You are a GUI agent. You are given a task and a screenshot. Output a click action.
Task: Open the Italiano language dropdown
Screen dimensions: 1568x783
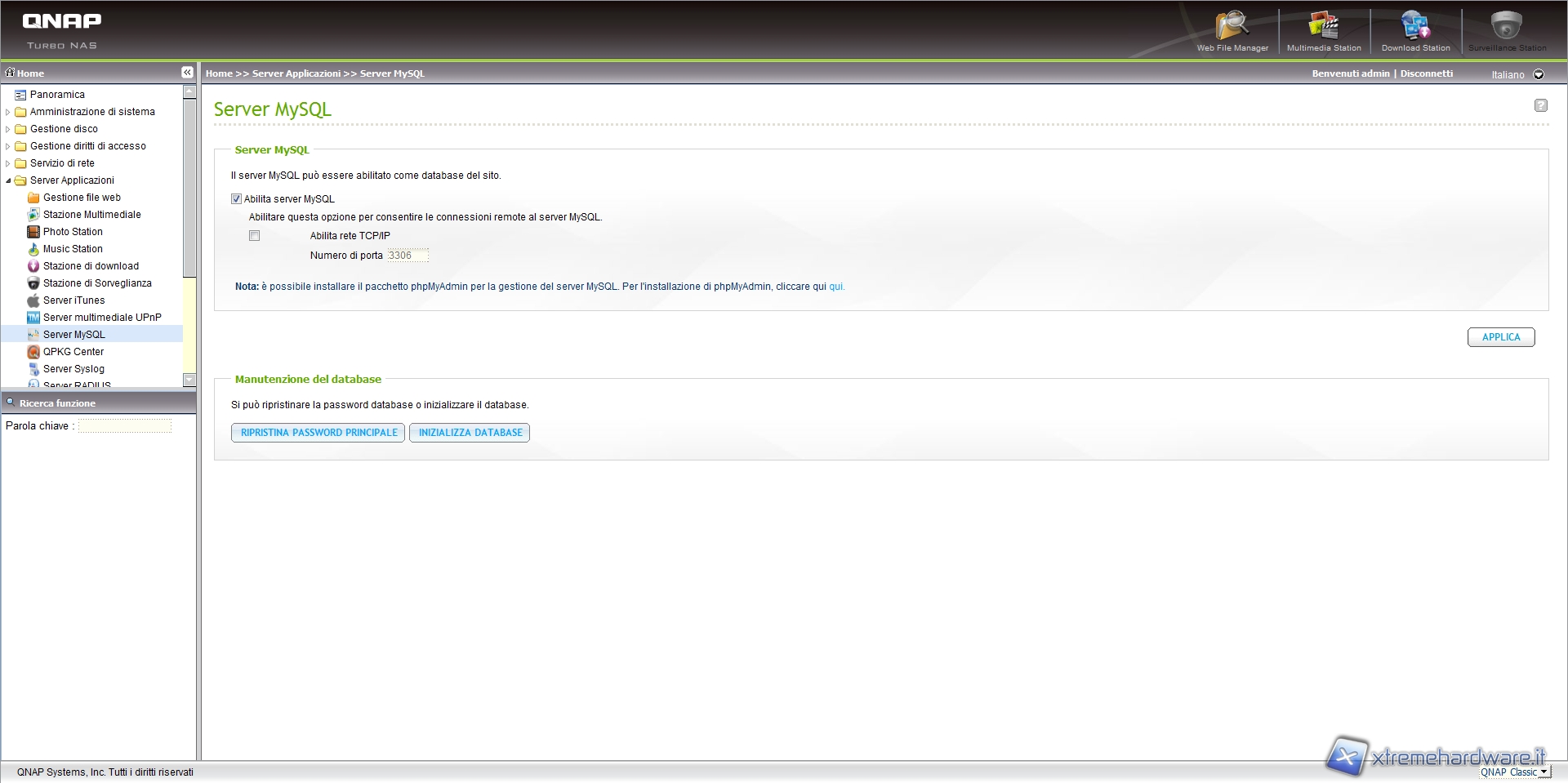point(1539,74)
